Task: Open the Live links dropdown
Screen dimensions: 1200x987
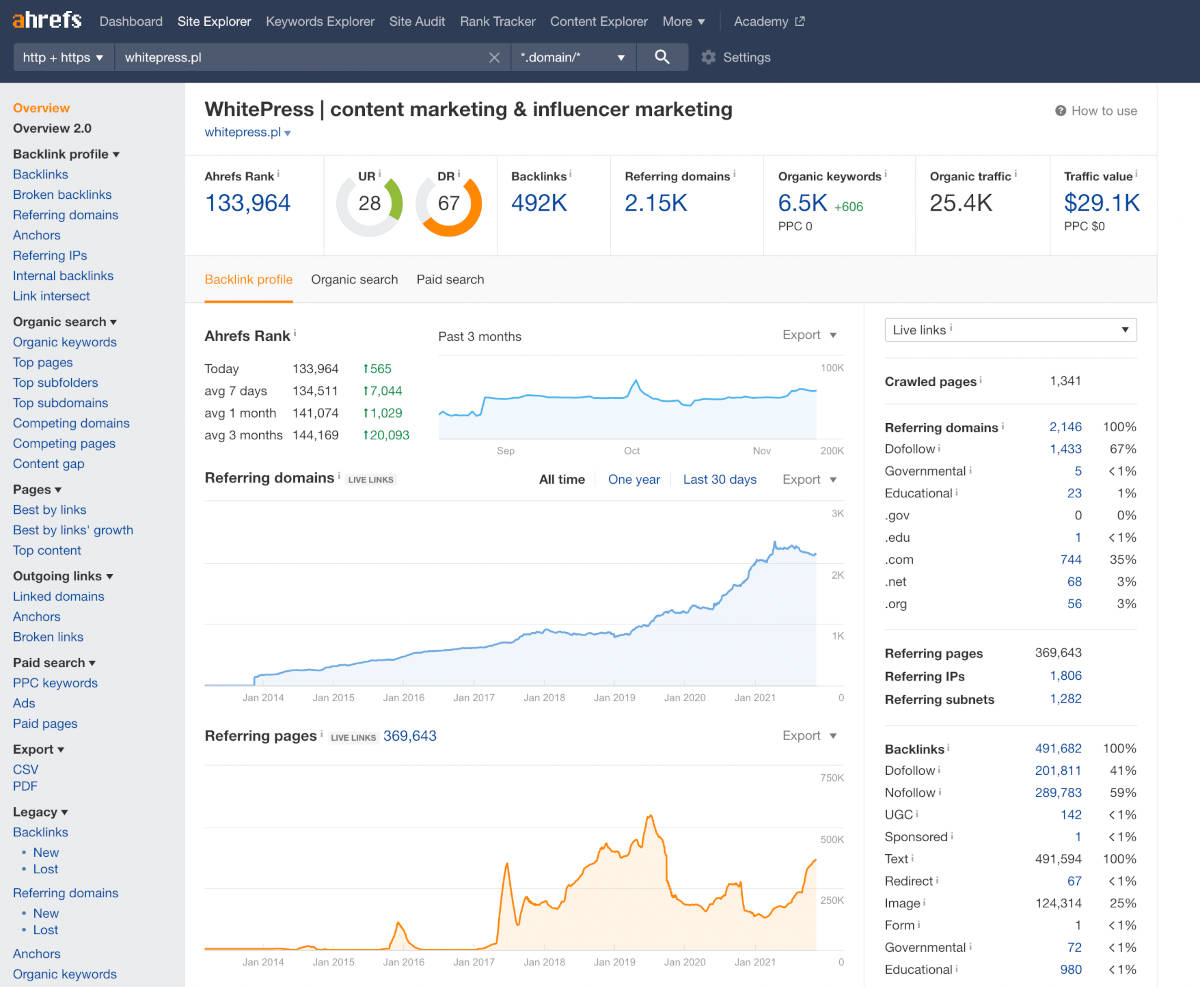Action: 1011,330
